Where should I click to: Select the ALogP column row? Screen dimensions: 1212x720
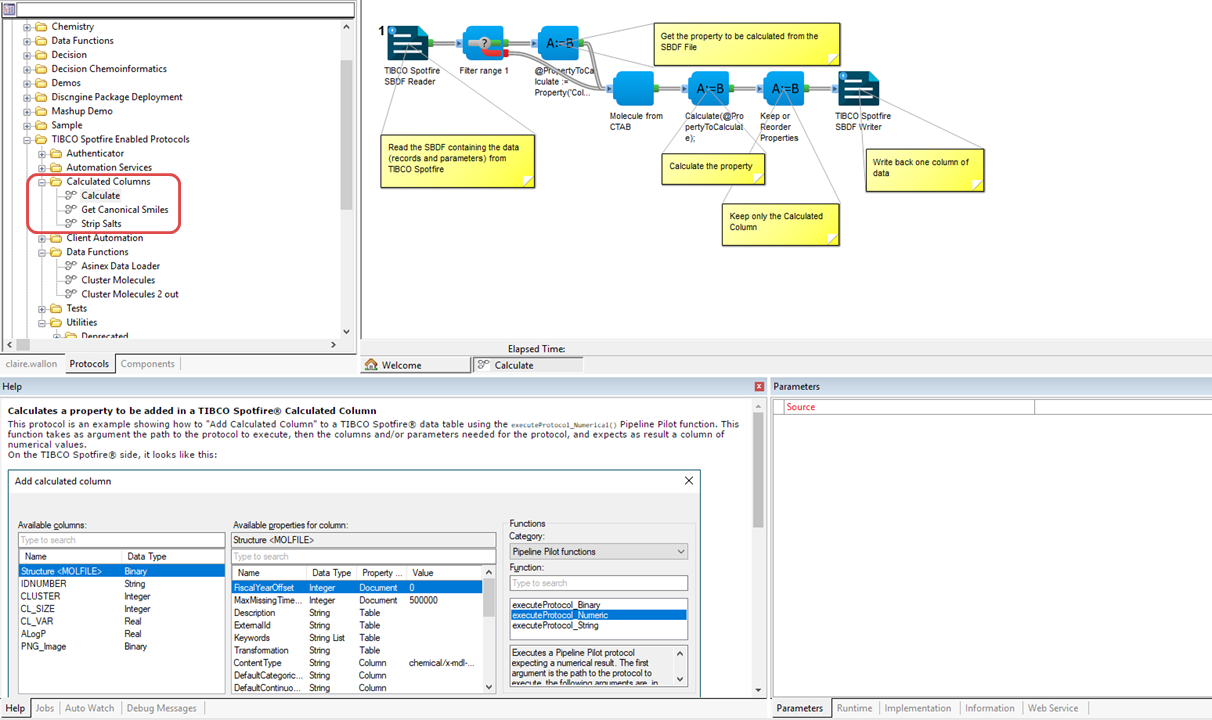[121, 634]
